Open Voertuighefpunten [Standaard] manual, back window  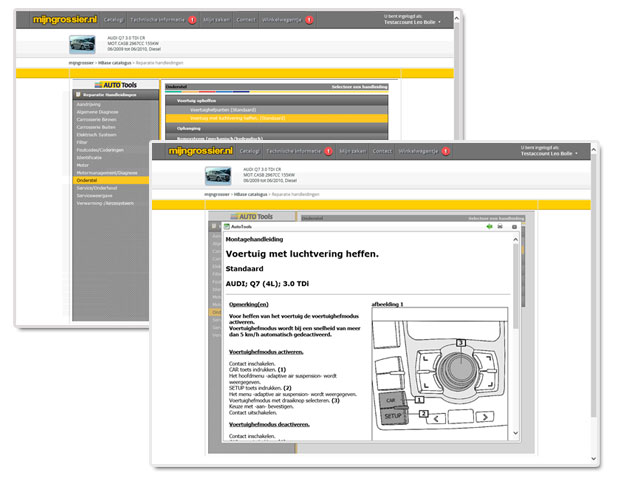click(x=277, y=110)
